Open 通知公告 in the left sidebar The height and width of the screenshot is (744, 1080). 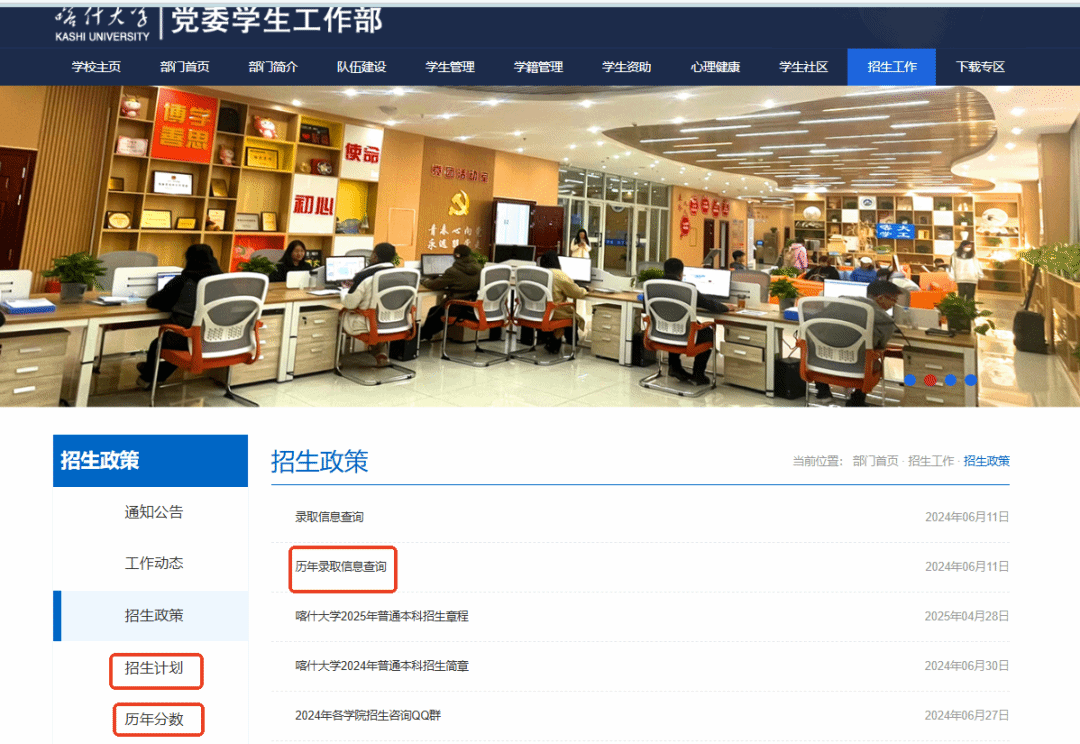[154, 512]
